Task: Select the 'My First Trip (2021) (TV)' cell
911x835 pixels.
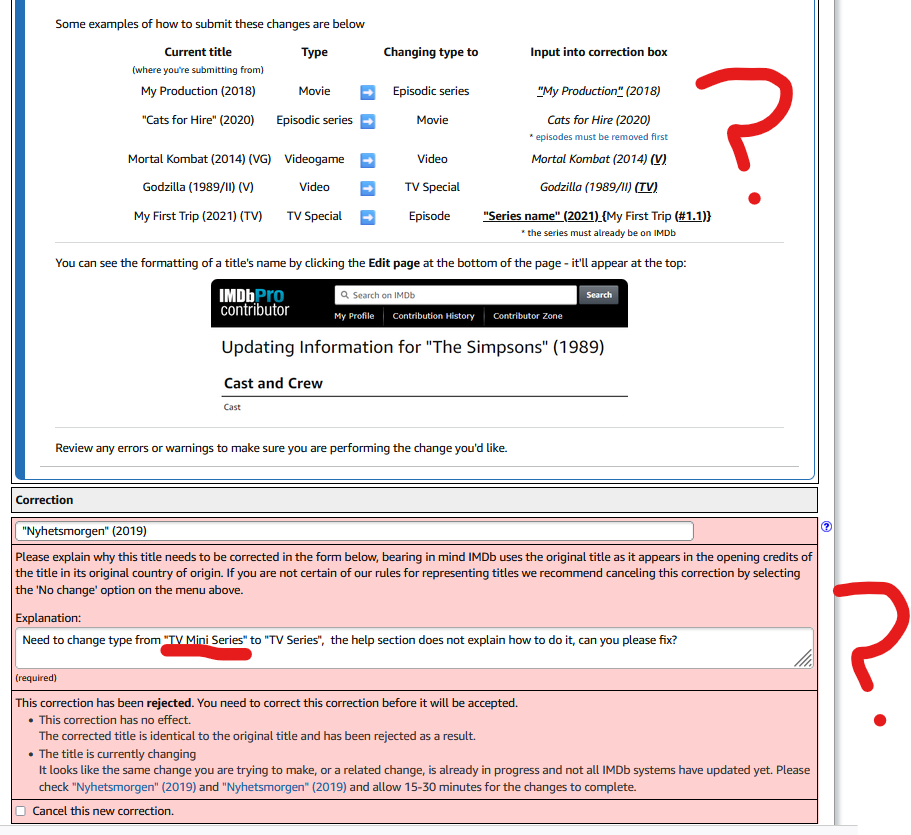Action: click(x=198, y=216)
